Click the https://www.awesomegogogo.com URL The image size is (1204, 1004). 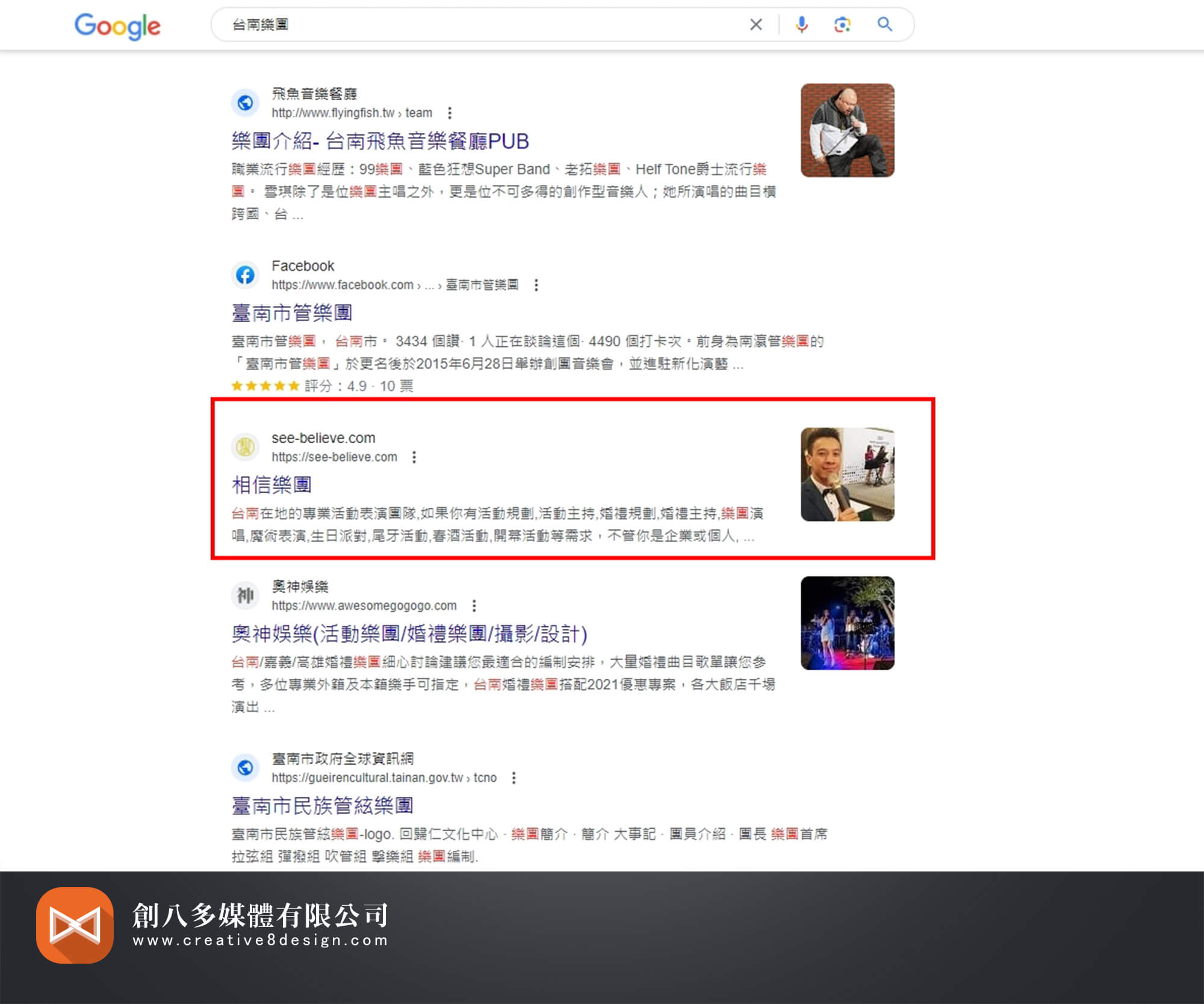coord(364,605)
